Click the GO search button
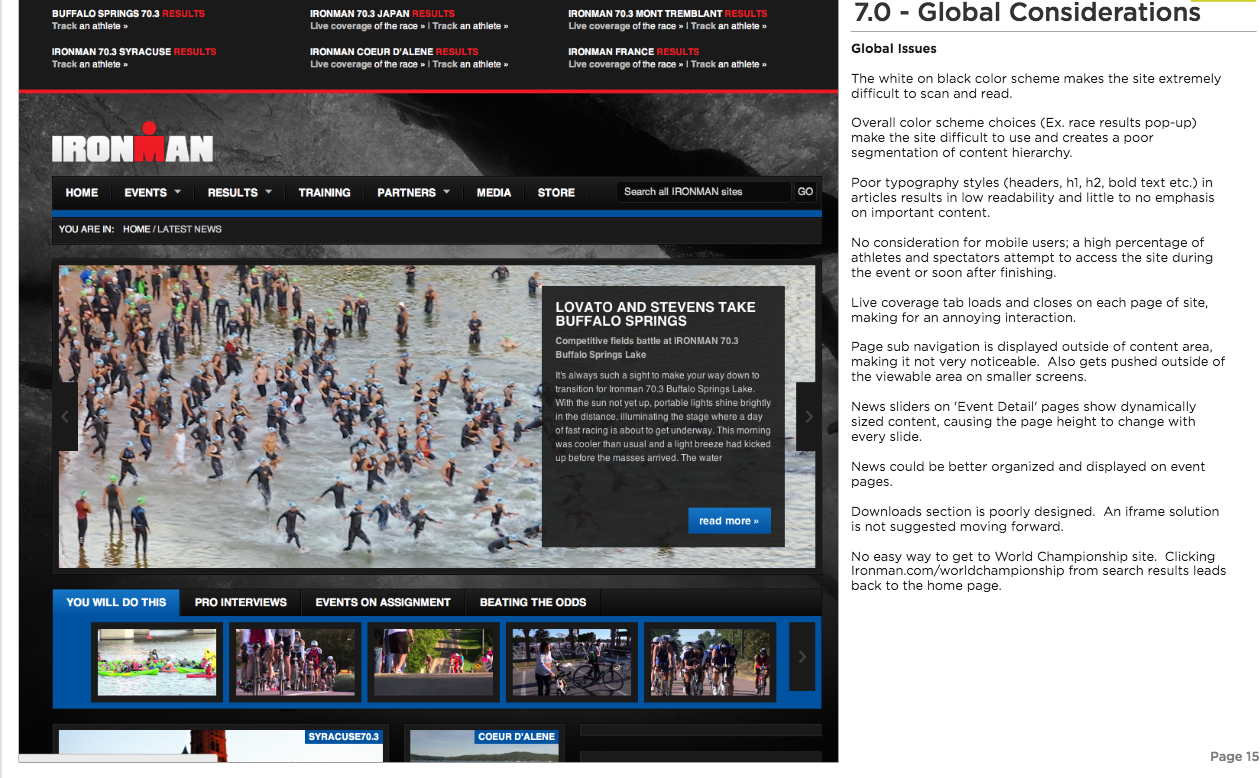This screenshot has width=1260, height=778. coord(805,192)
